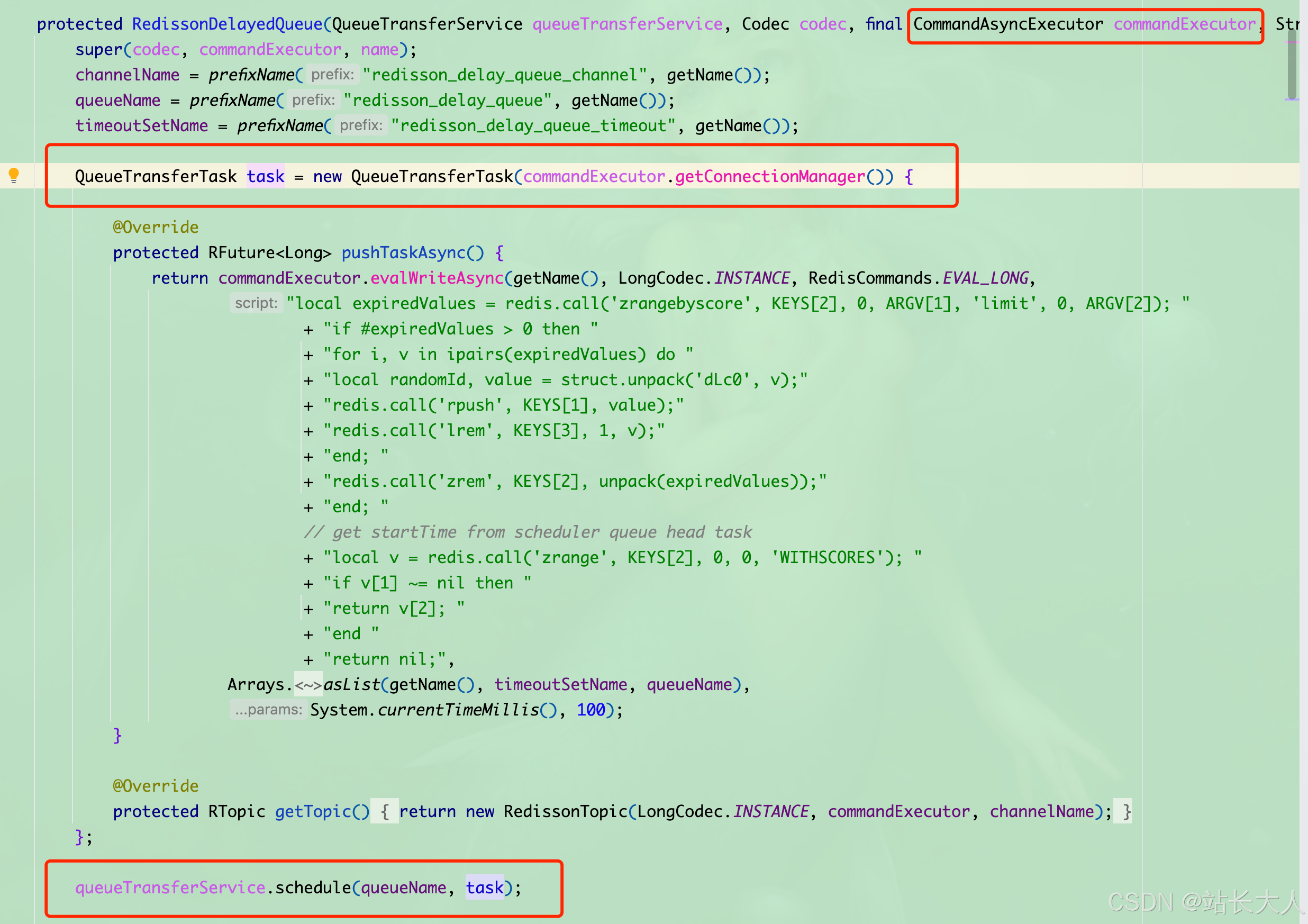1308x924 pixels.
Task: Click the getConnectionManager method call
Action: click(770, 177)
